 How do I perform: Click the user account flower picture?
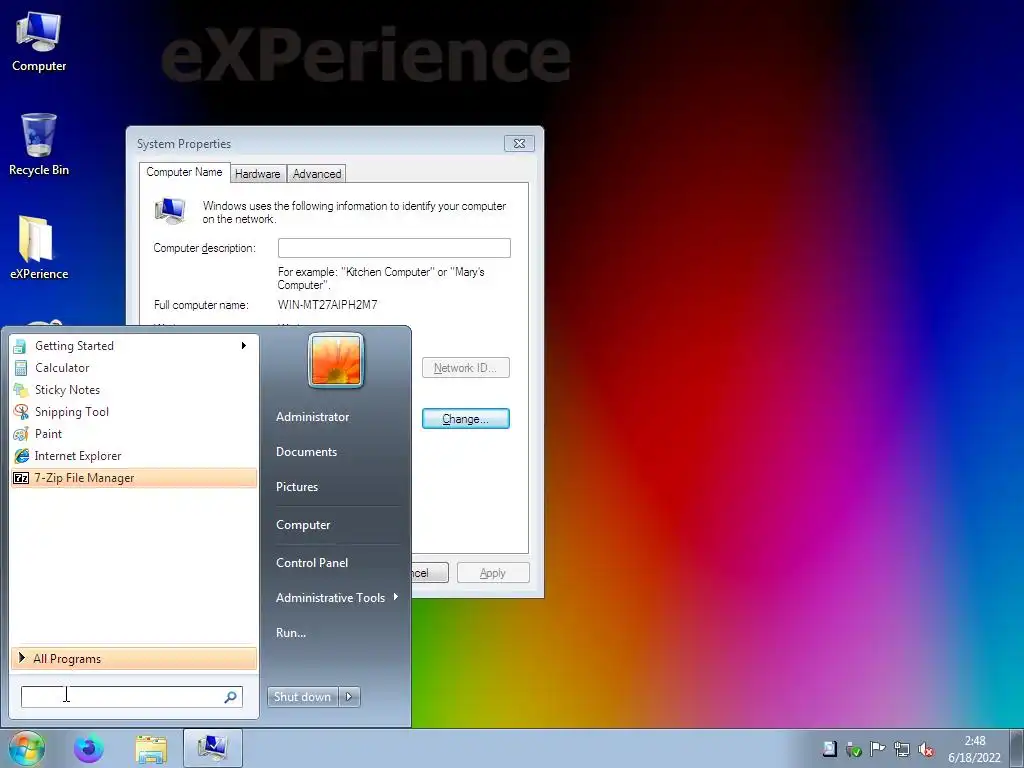(336, 360)
